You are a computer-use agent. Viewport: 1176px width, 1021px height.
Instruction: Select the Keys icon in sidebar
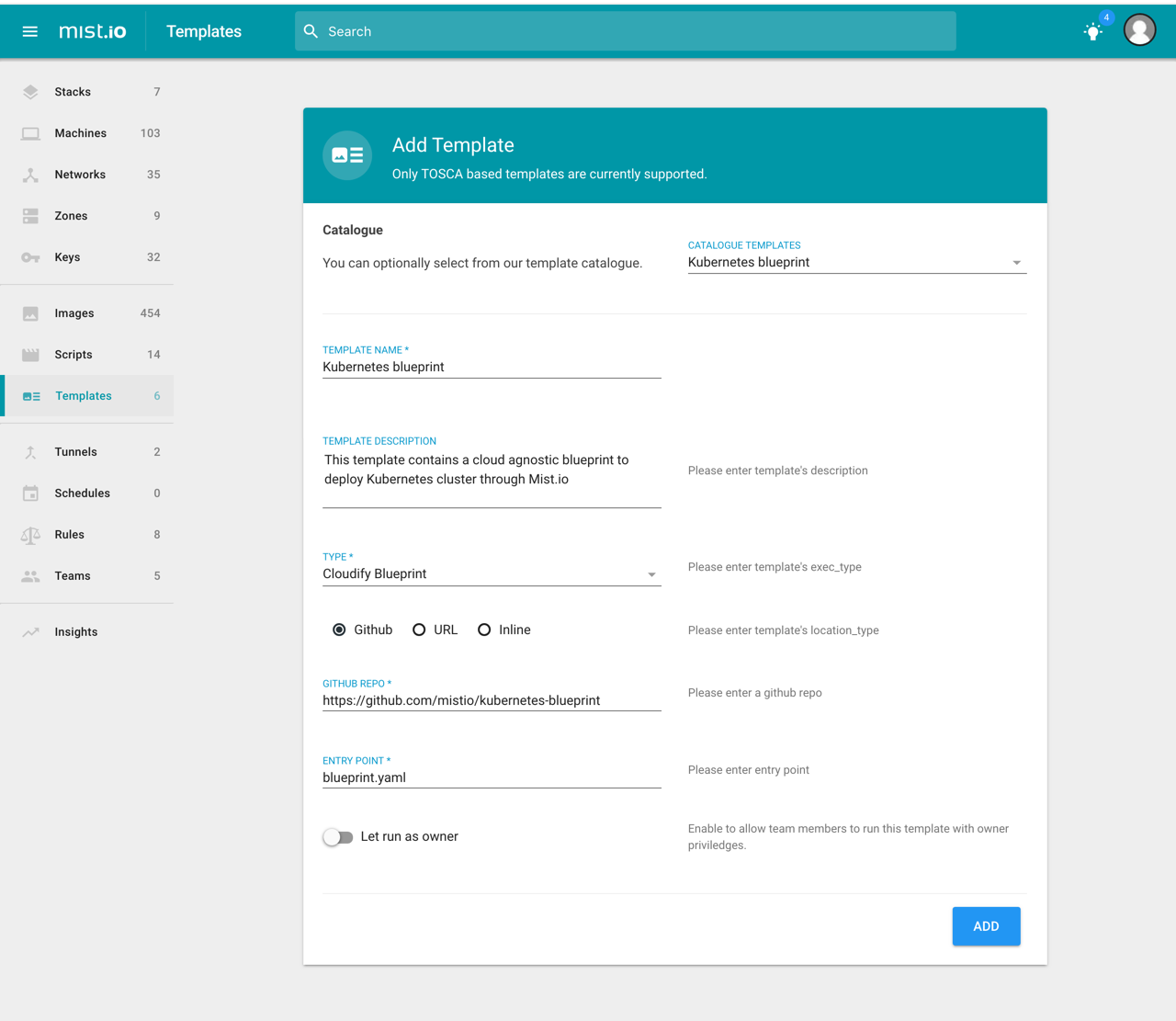click(x=30, y=256)
